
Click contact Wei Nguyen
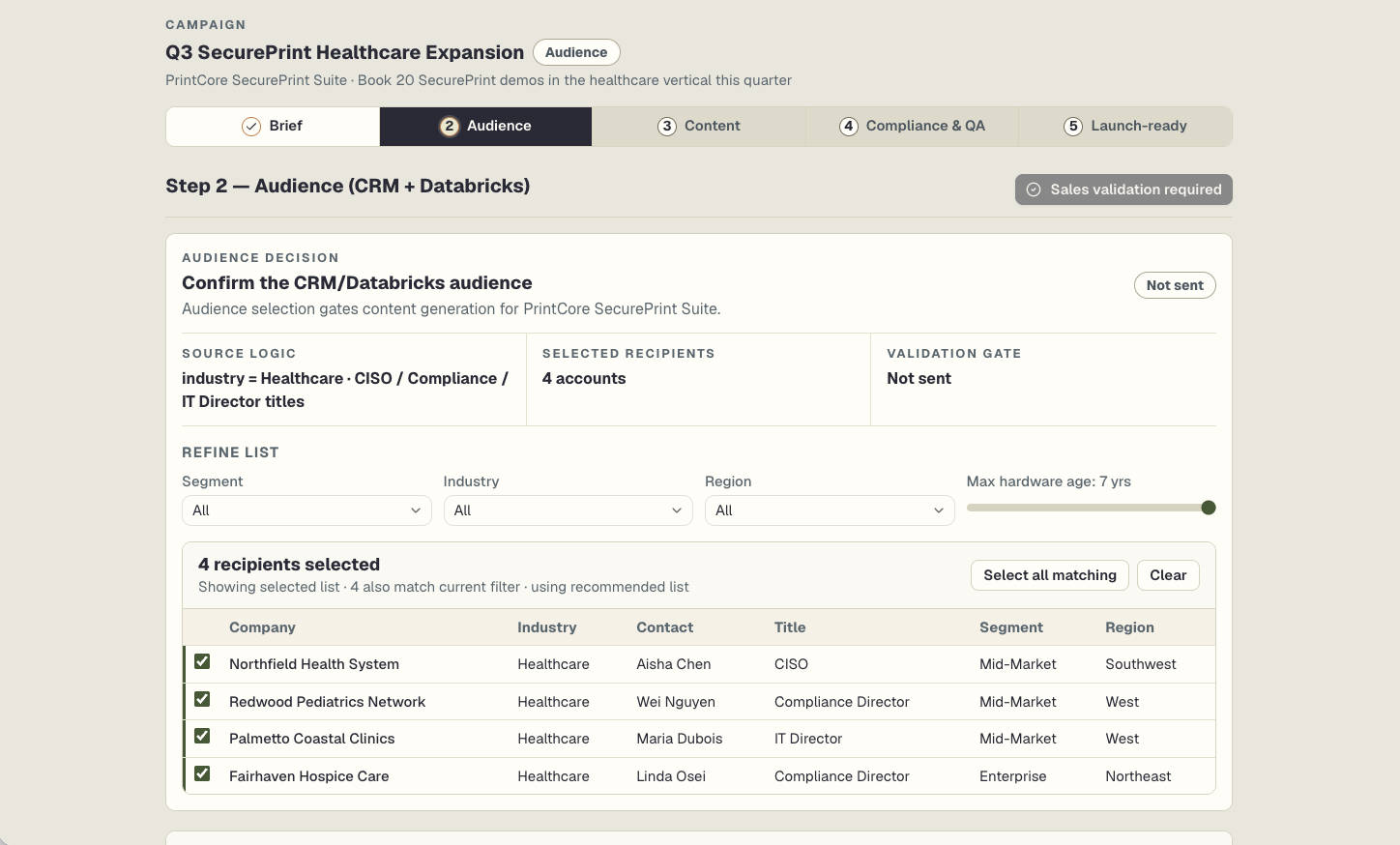[x=676, y=702]
